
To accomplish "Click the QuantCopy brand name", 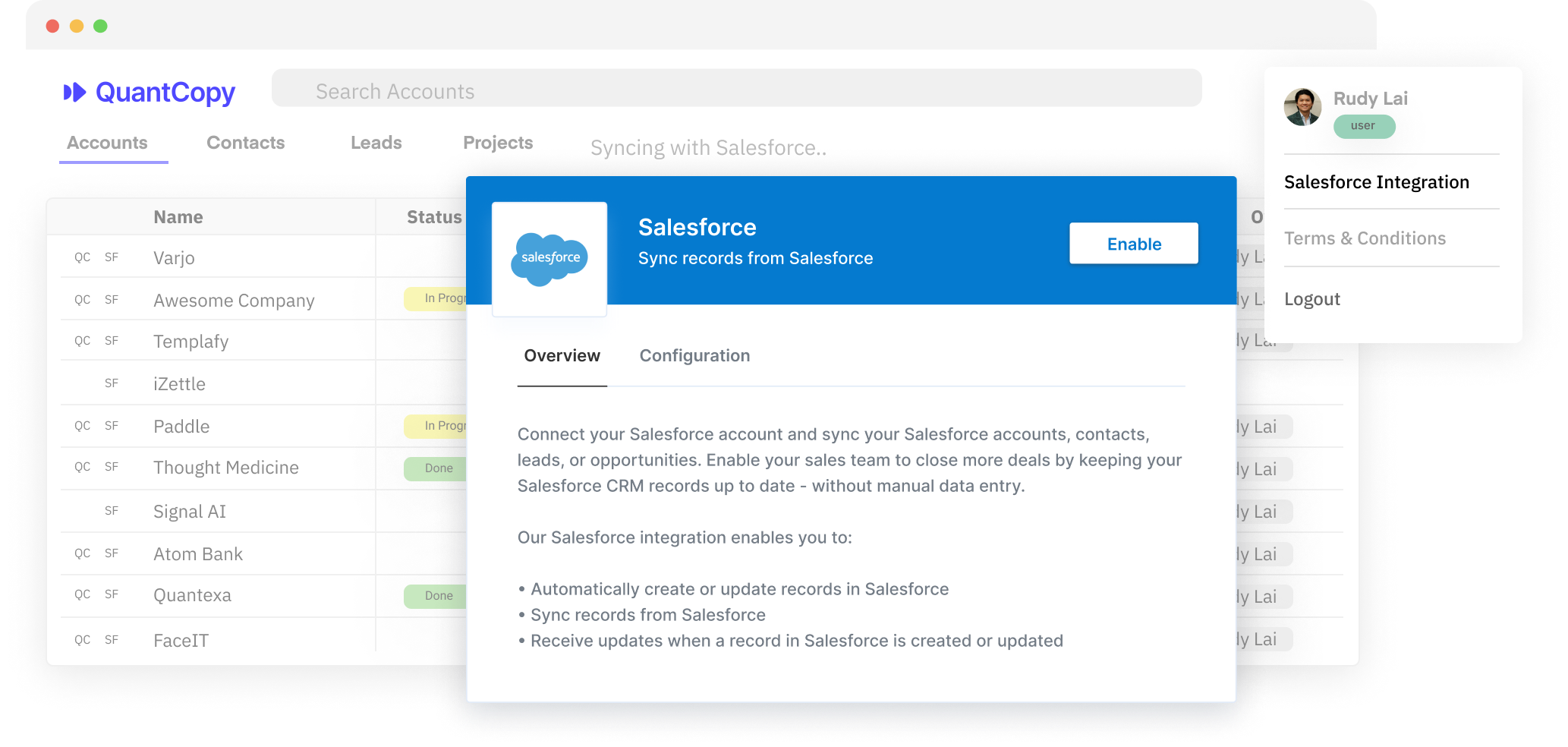I will pyautogui.click(x=165, y=93).
